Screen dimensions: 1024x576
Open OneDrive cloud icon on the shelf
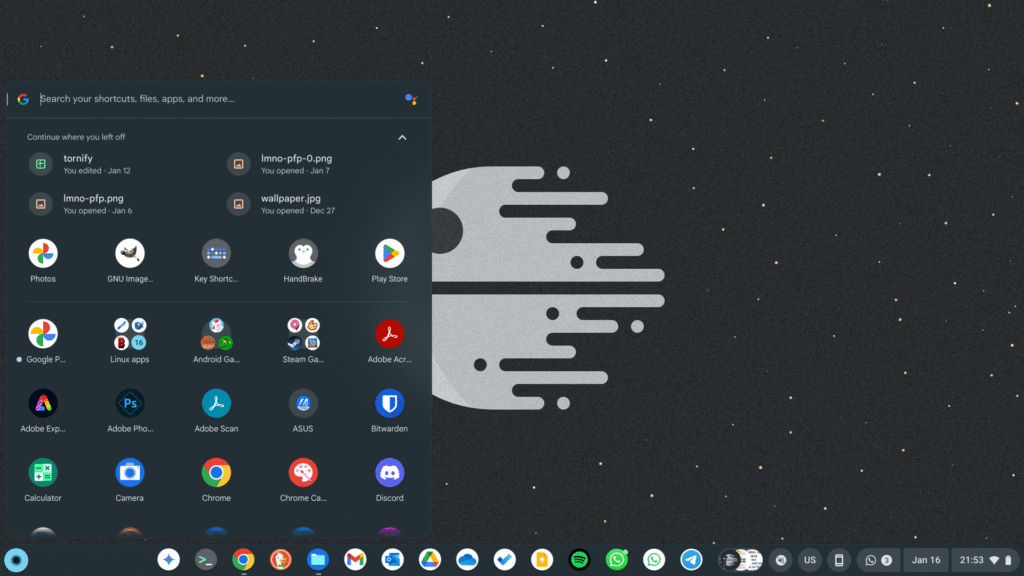pyautogui.click(x=467, y=560)
